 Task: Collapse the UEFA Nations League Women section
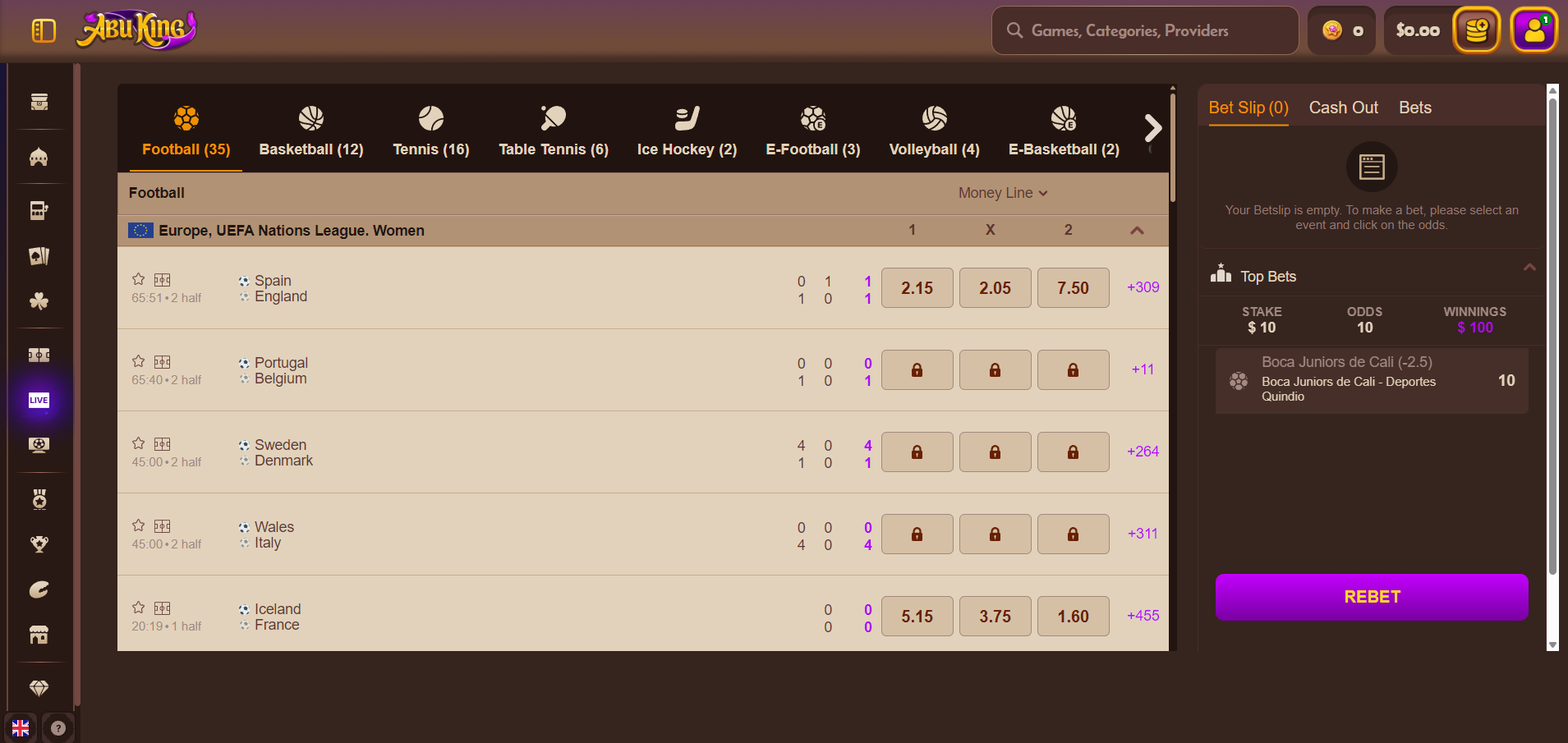(1137, 231)
